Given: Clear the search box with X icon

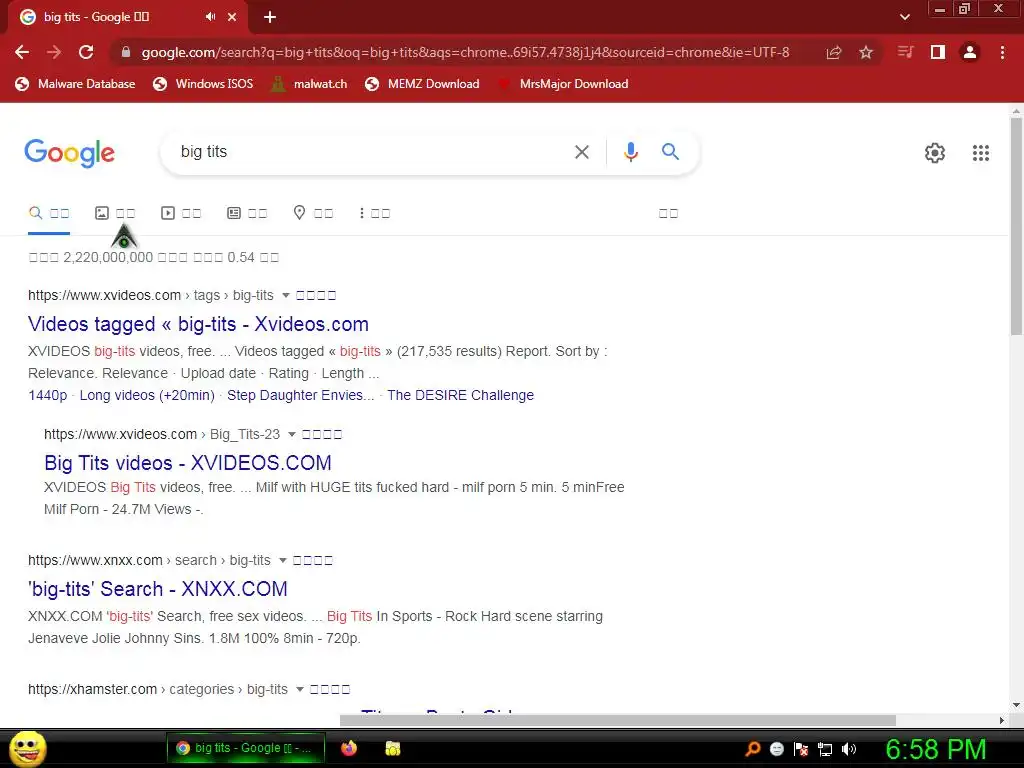Looking at the screenshot, I should coord(582,152).
